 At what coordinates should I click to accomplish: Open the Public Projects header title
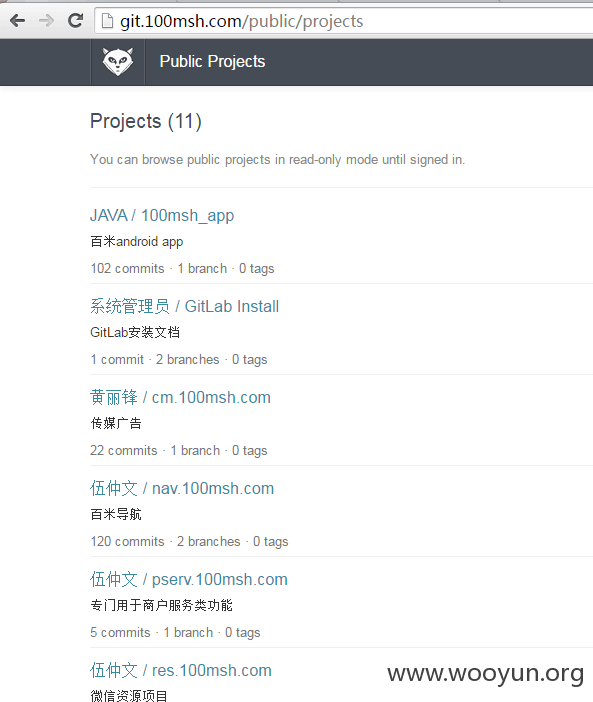click(x=212, y=62)
